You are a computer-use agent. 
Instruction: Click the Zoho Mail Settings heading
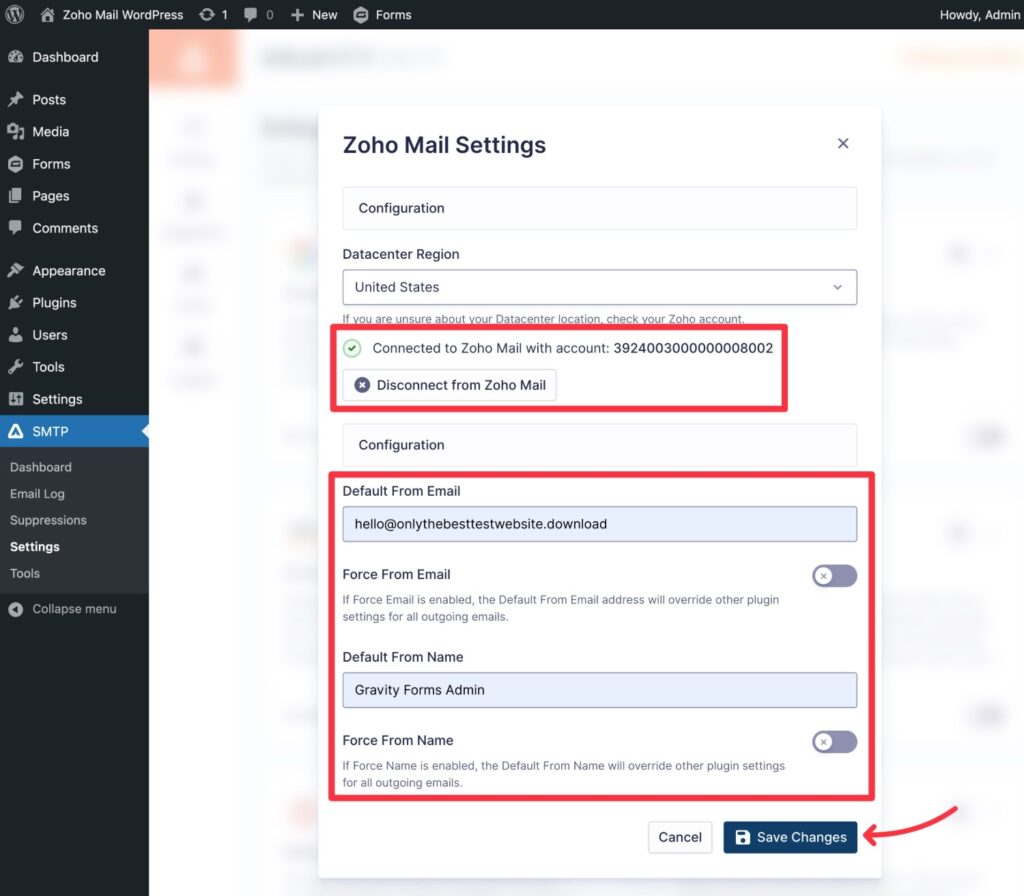pyautogui.click(x=444, y=144)
